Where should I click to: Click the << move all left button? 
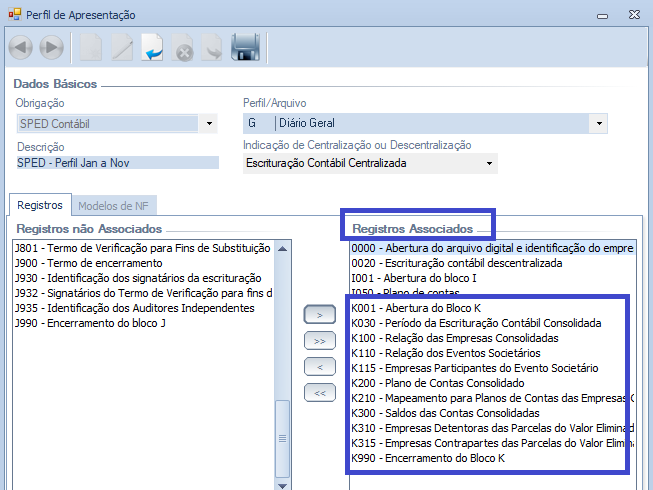coord(319,393)
